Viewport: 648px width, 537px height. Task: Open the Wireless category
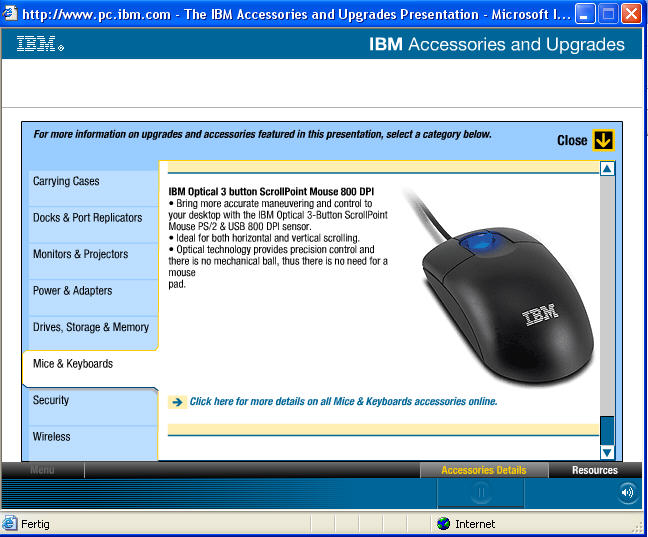pos(93,442)
